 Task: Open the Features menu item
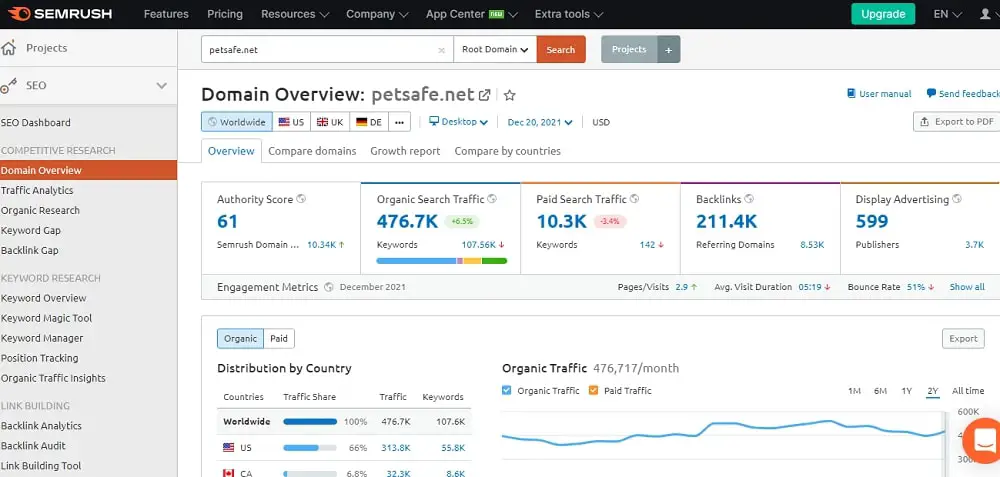(x=167, y=14)
